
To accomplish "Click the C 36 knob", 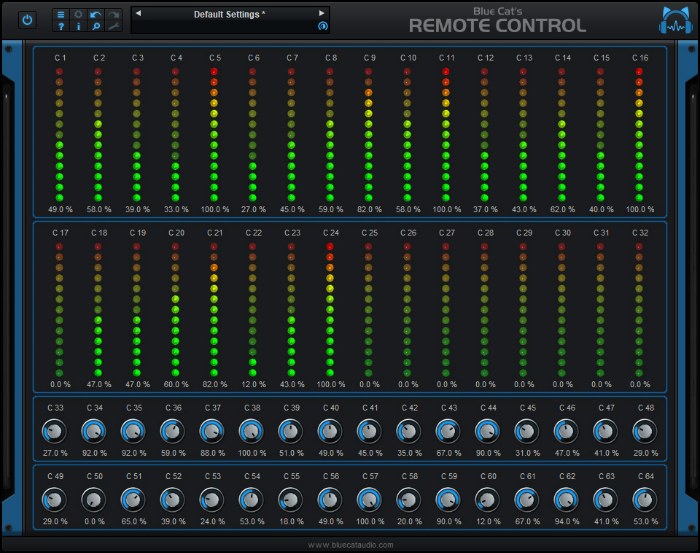I will coord(172,431).
